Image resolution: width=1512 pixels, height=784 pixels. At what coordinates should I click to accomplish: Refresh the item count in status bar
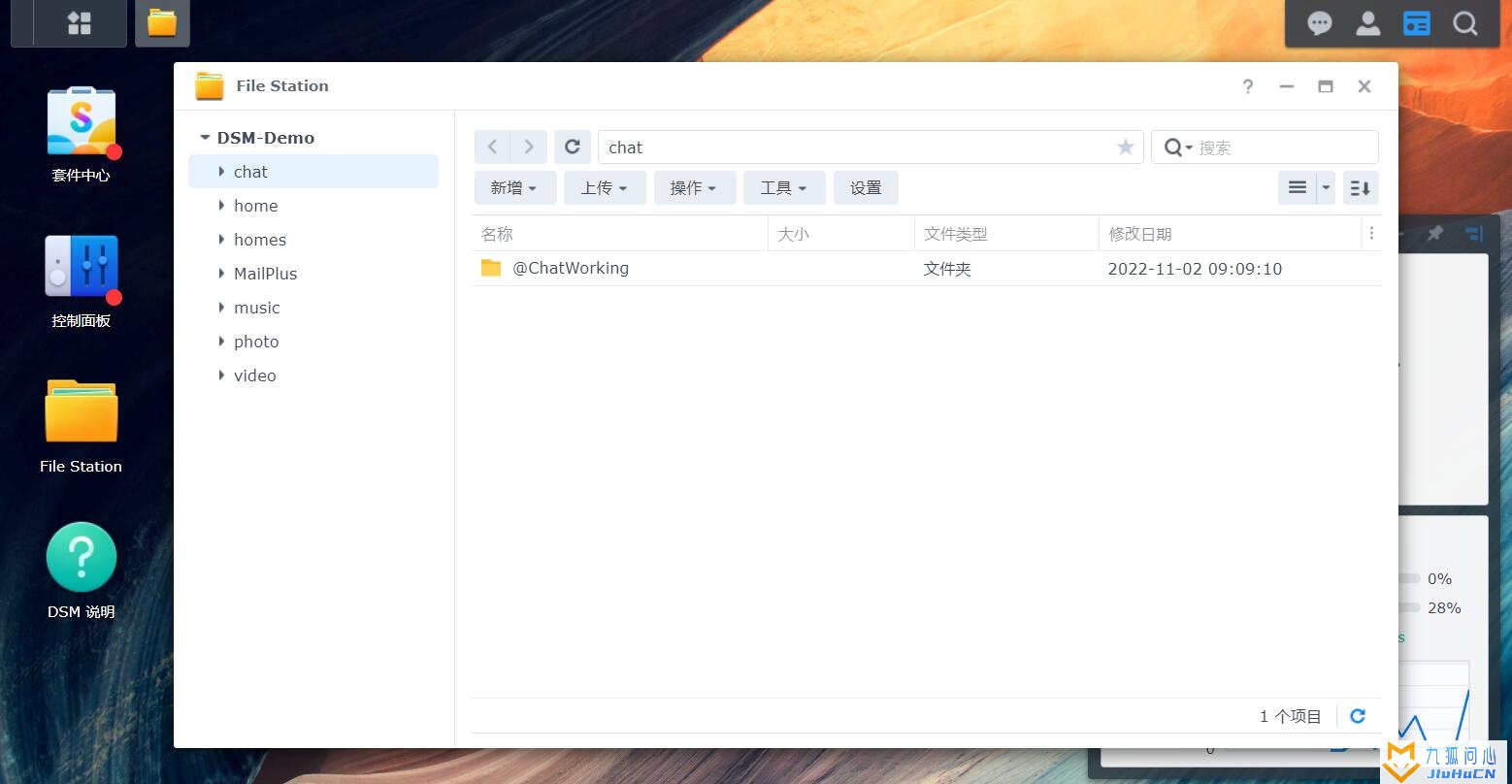pos(1358,716)
